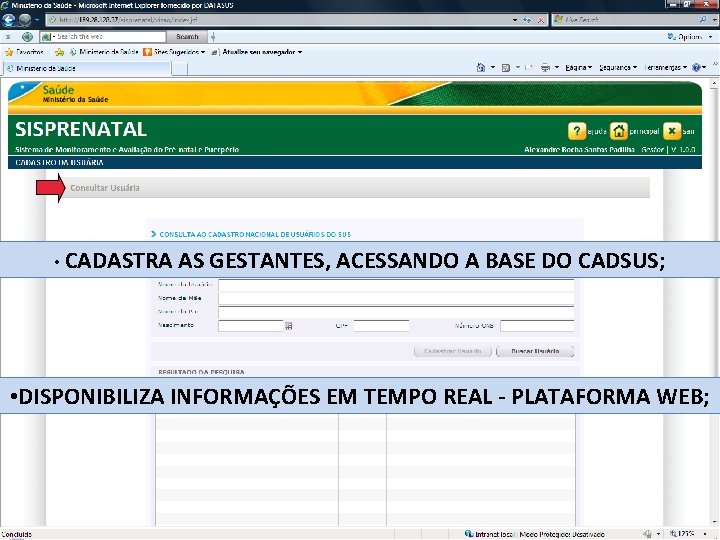720x540 pixels.
Task: Click the Read Mail envelope icon
Action: 529,68
